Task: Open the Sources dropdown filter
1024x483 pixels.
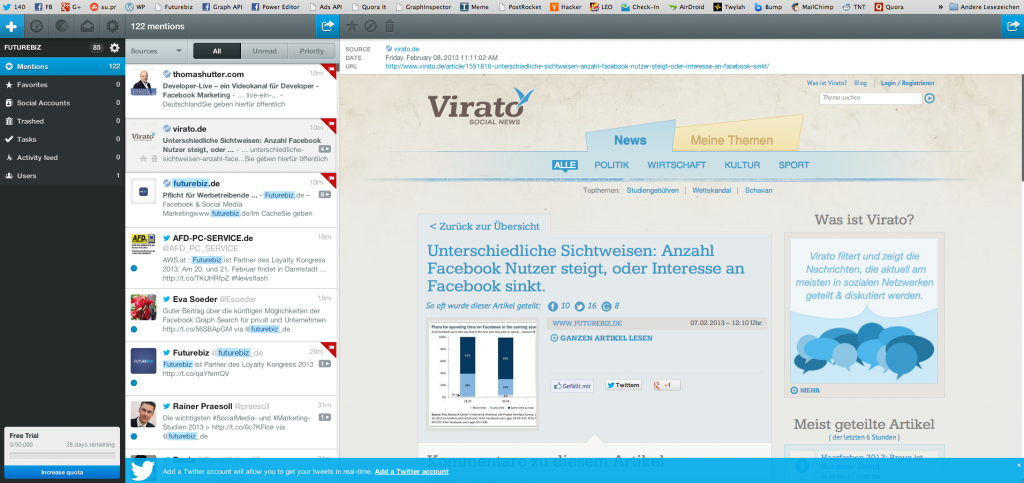Action: click(155, 51)
